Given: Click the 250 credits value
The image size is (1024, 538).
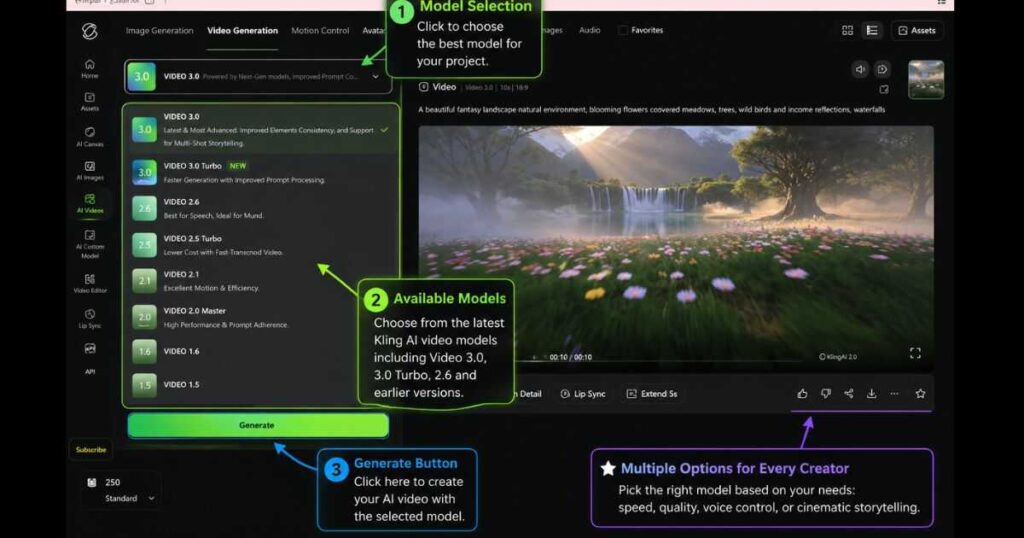Looking at the screenshot, I should [x=112, y=483].
